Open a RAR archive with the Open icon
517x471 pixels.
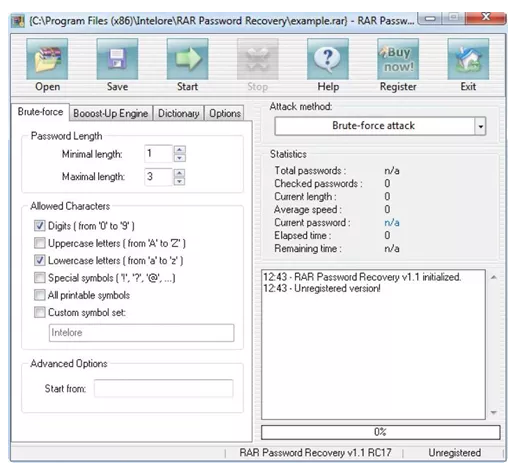(x=47, y=59)
